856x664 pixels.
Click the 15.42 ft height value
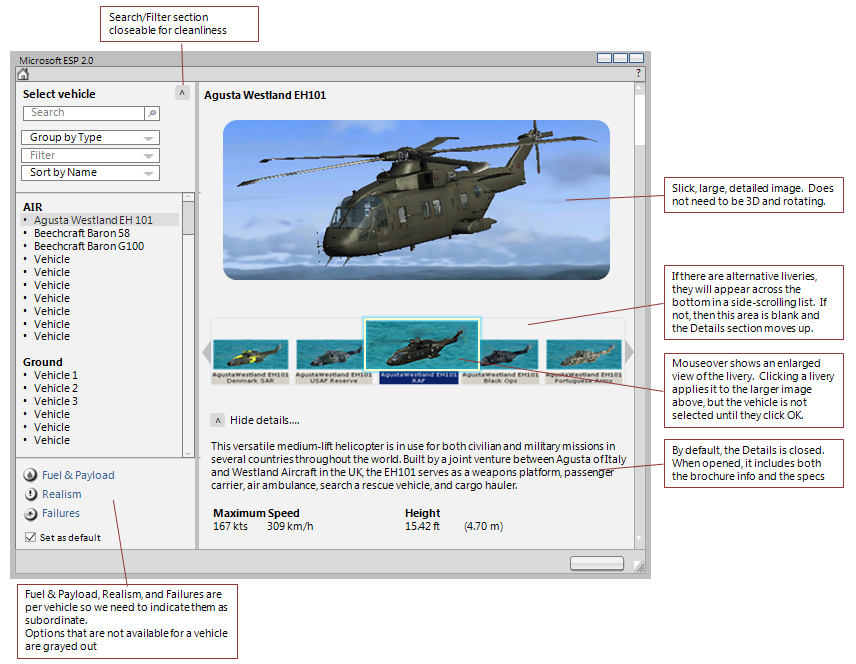point(423,526)
